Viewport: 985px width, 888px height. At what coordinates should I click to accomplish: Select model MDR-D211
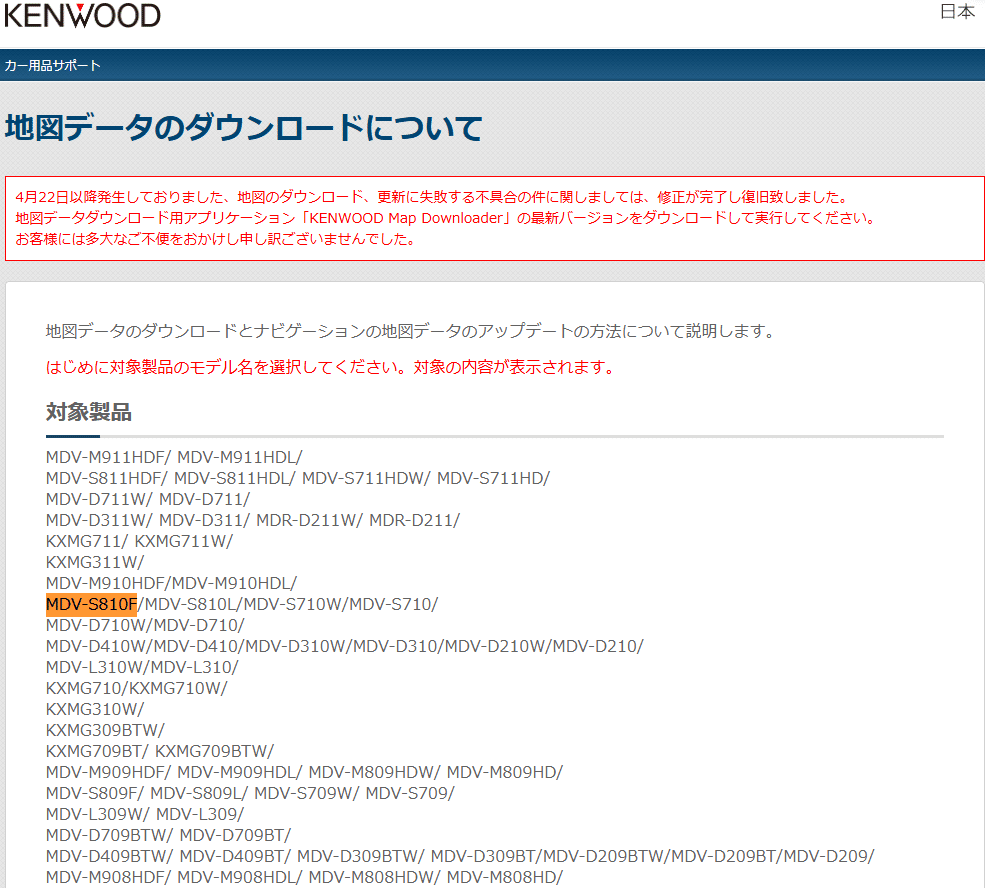411,520
